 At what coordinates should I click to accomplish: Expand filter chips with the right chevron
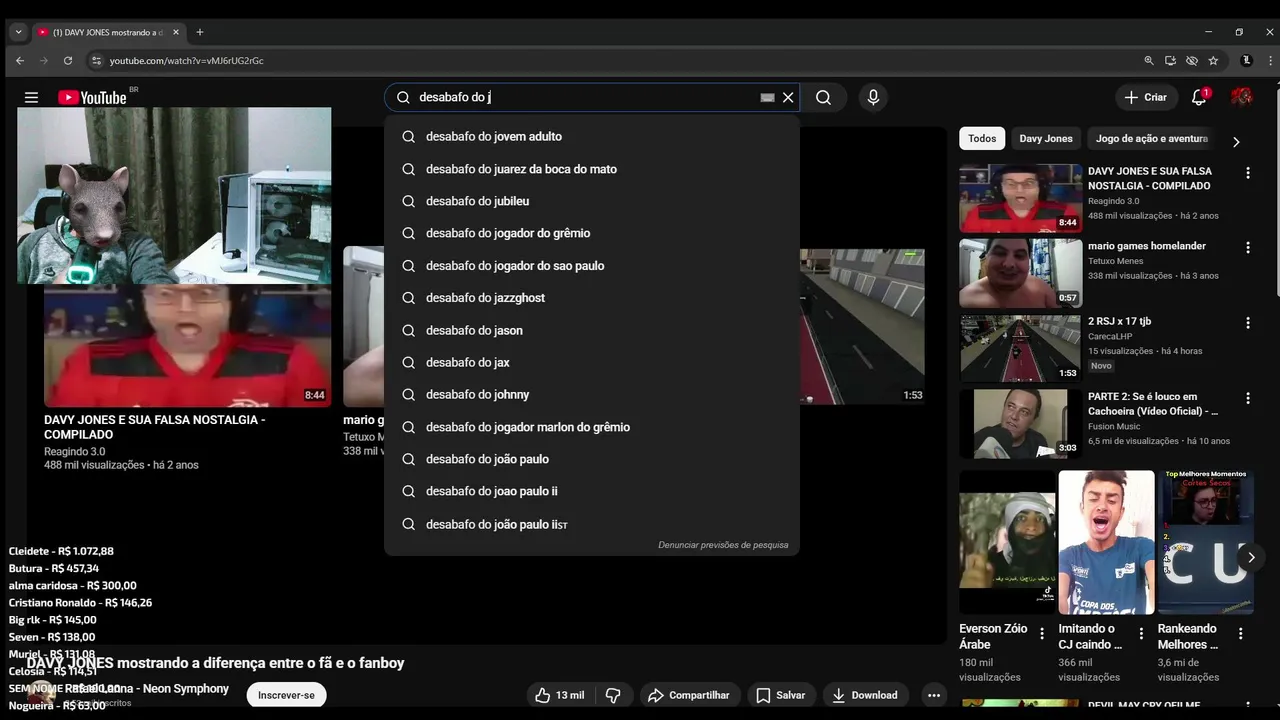tap(1236, 141)
